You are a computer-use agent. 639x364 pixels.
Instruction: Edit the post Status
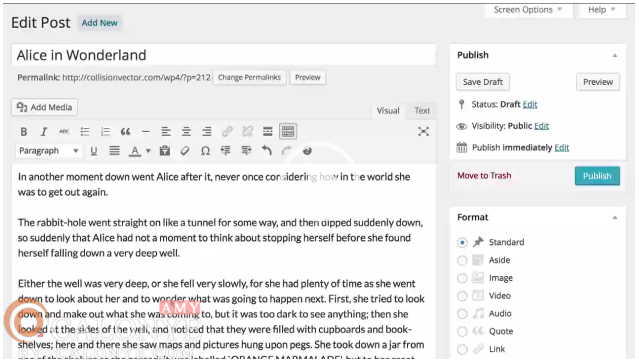(530, 104)
